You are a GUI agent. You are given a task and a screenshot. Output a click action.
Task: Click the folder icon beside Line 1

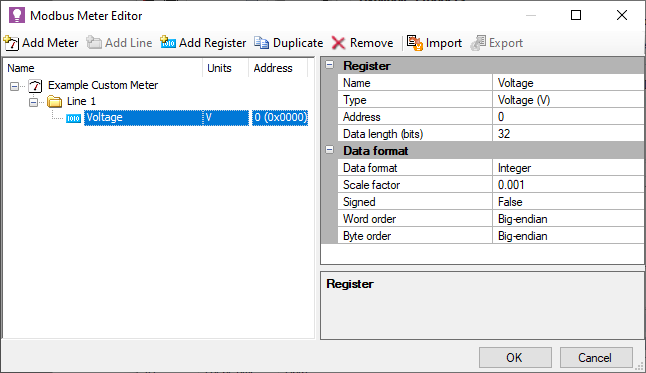54,101
